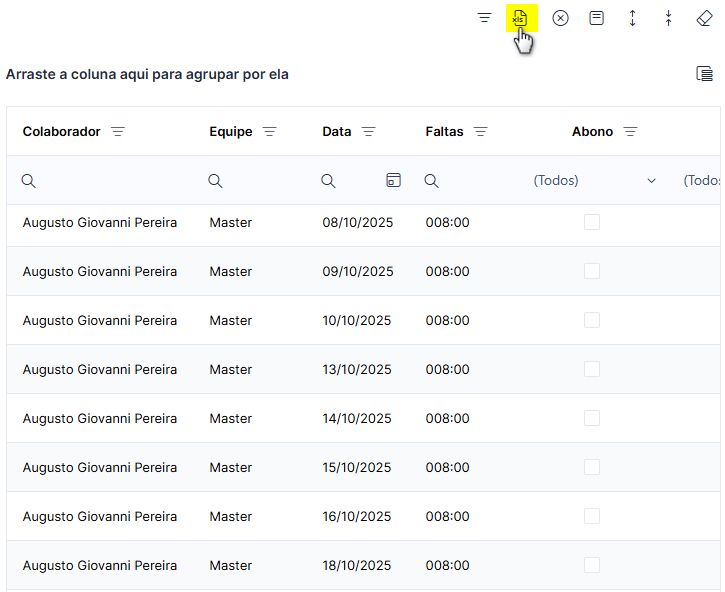Select date cell 13/10/2025
Viewport: 725px width, 592px height.
click(356, 370)
